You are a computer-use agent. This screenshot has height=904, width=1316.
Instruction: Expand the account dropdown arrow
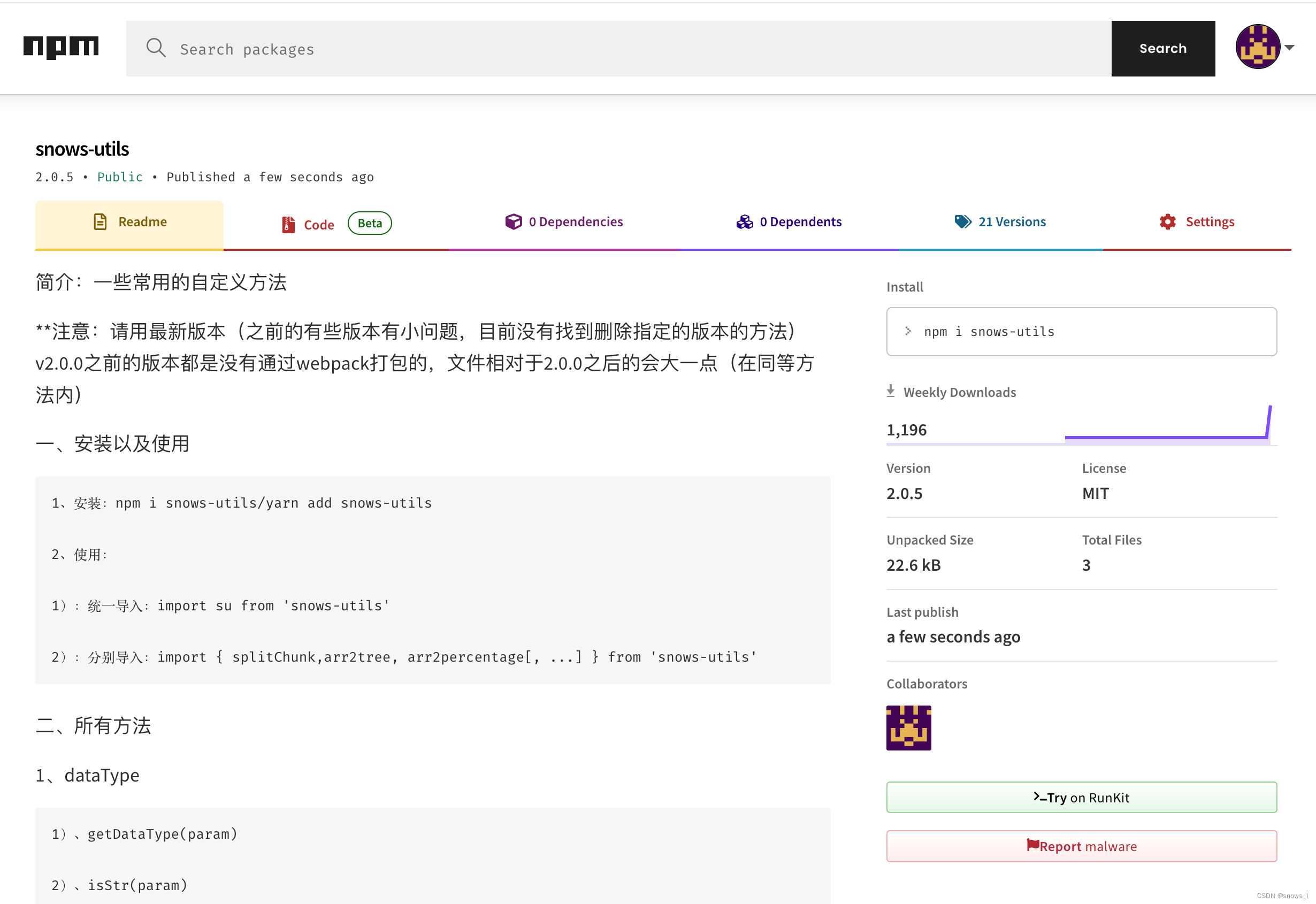coord(1290,48)
